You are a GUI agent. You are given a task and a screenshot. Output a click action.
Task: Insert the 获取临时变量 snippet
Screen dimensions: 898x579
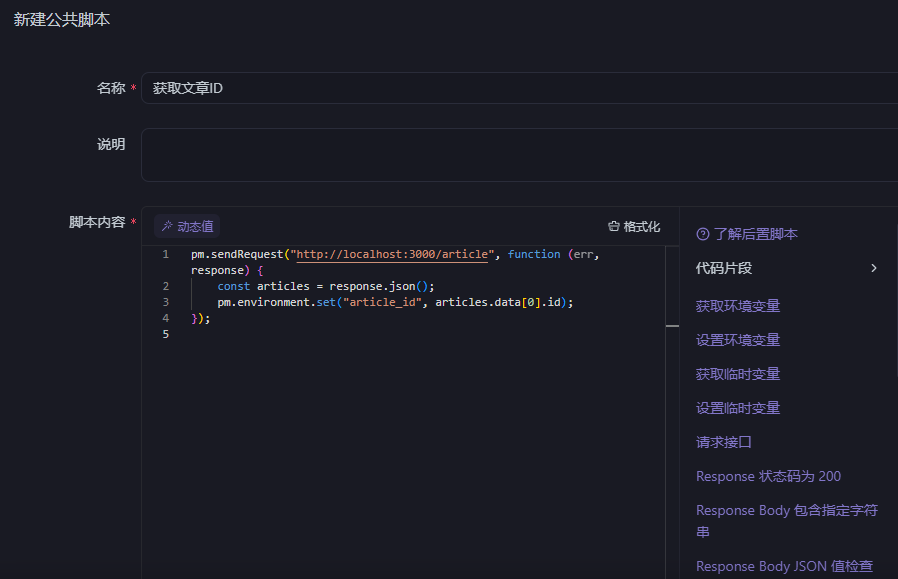[738, 375]
